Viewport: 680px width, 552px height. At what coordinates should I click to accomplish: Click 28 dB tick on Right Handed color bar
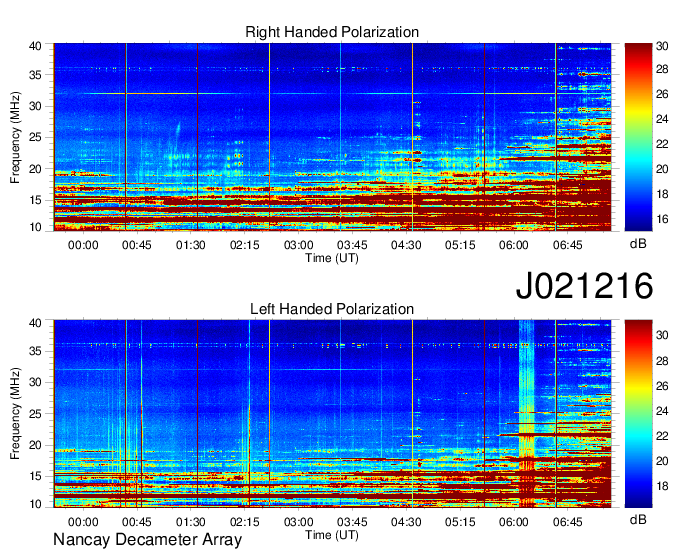tap(662, 69)
